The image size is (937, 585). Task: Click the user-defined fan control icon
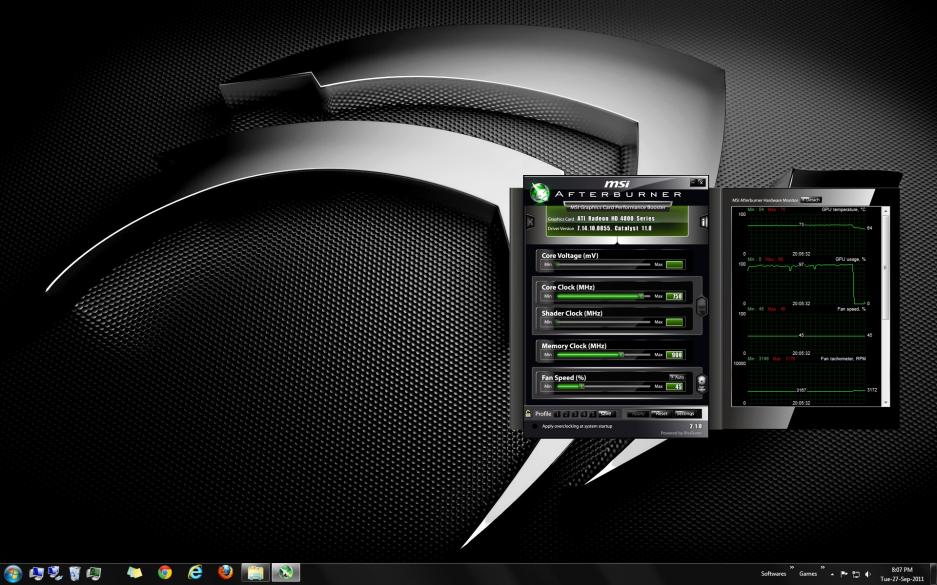702,384
